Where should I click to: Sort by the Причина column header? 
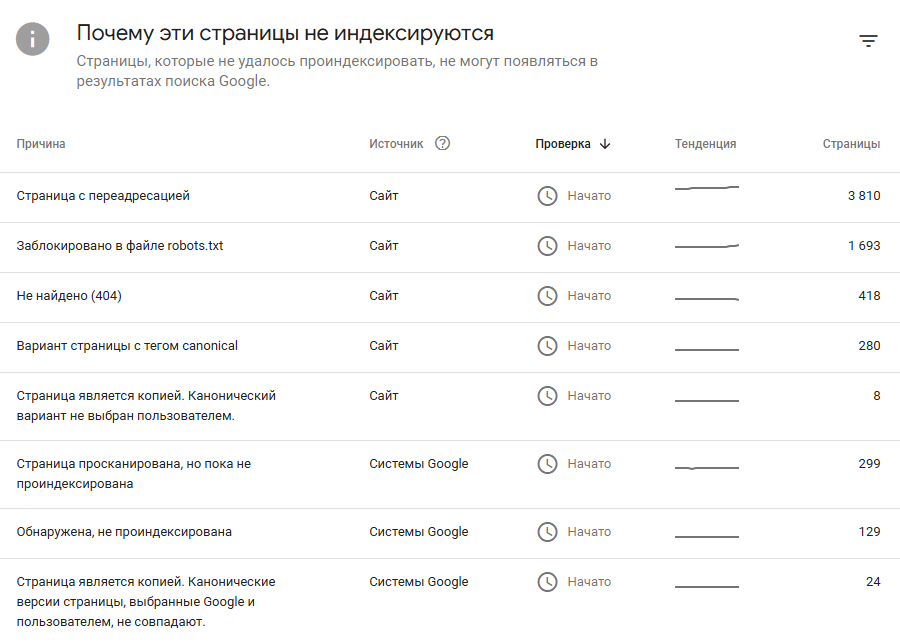click(x=41, y=144)
